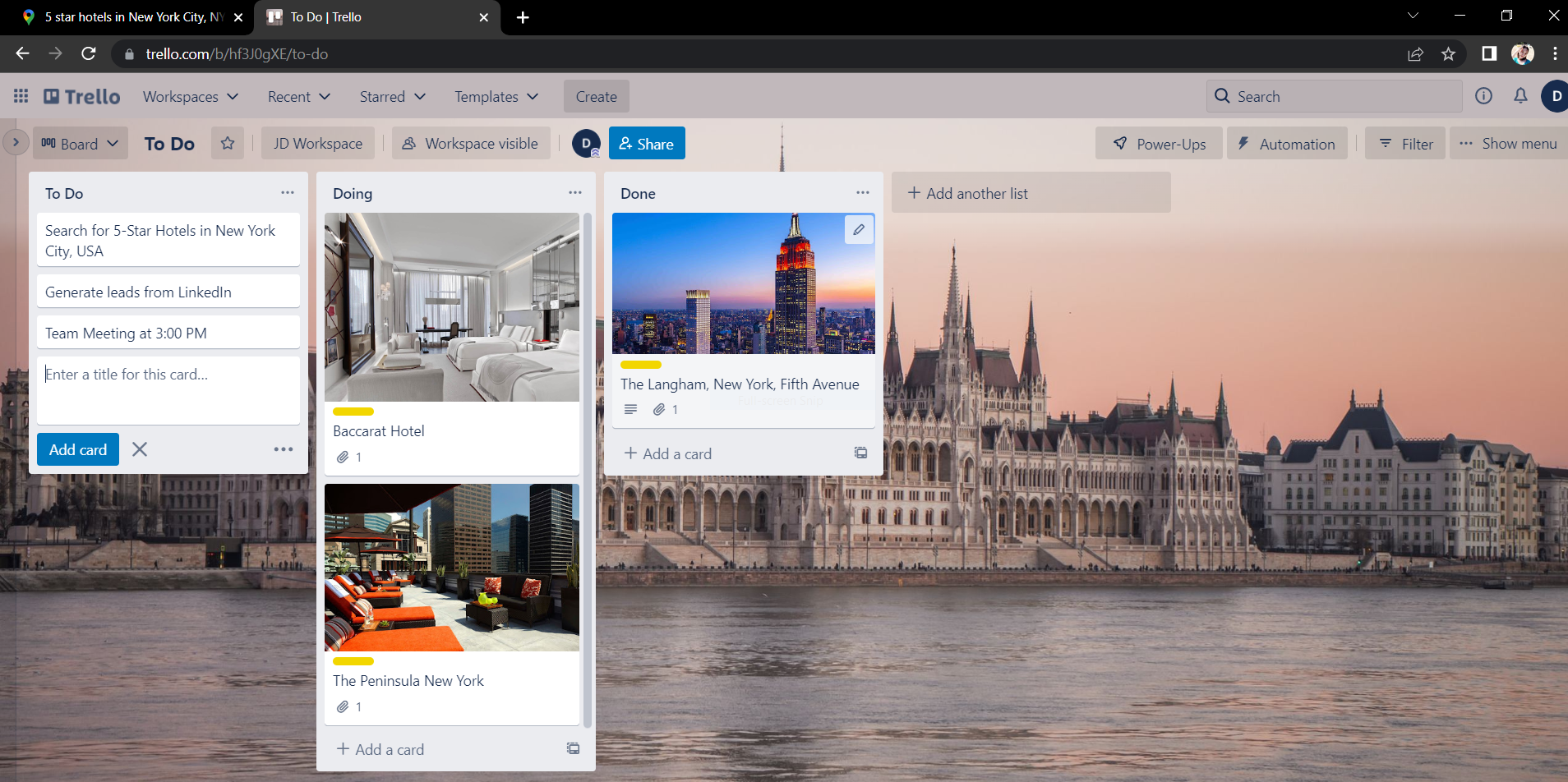This screenshot has width=1568, height=782.
Task: Go to Trello home via logo
Action: (82, 96)
